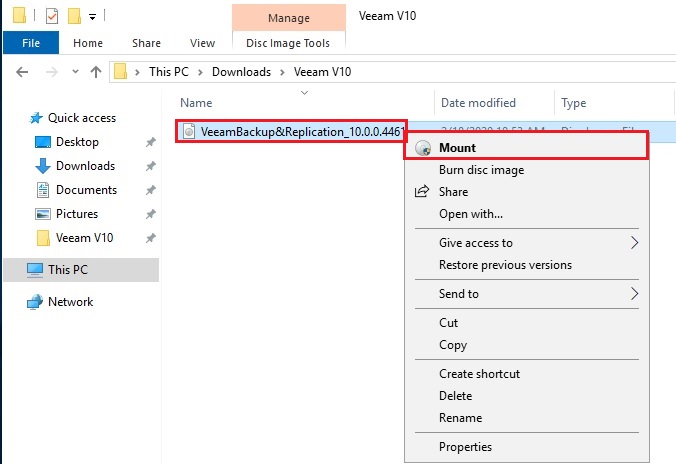Image resolution: width=676 pixels, height=464 pixels.
Task: Open the Disc Image Tools tab
Action: tap(288, 43)
